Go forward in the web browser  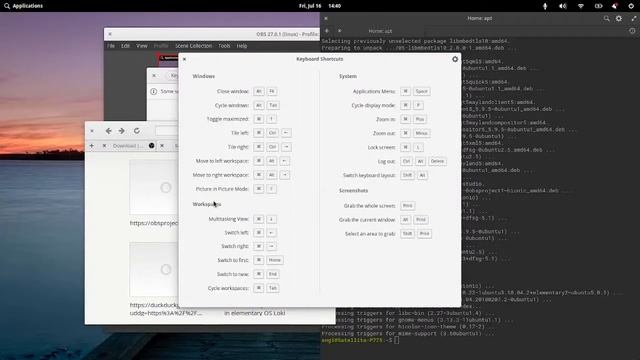(122, 131)
